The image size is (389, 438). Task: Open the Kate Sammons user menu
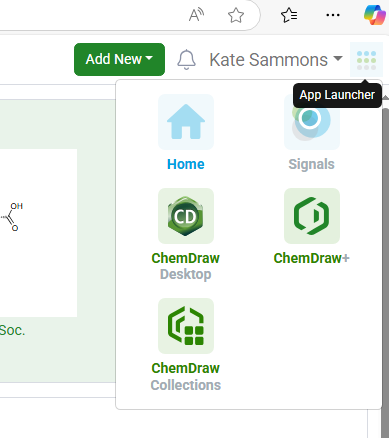[x=276, y=60]
